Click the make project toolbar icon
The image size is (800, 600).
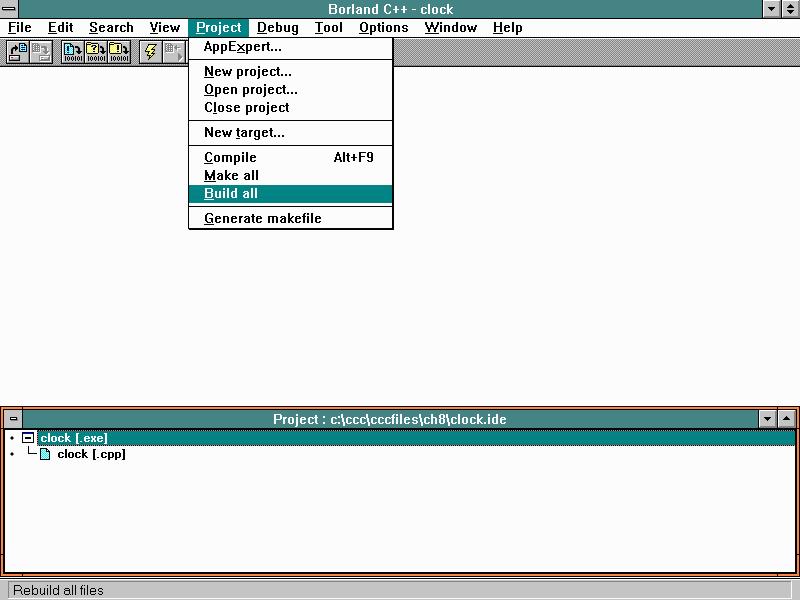click(96, 51)
